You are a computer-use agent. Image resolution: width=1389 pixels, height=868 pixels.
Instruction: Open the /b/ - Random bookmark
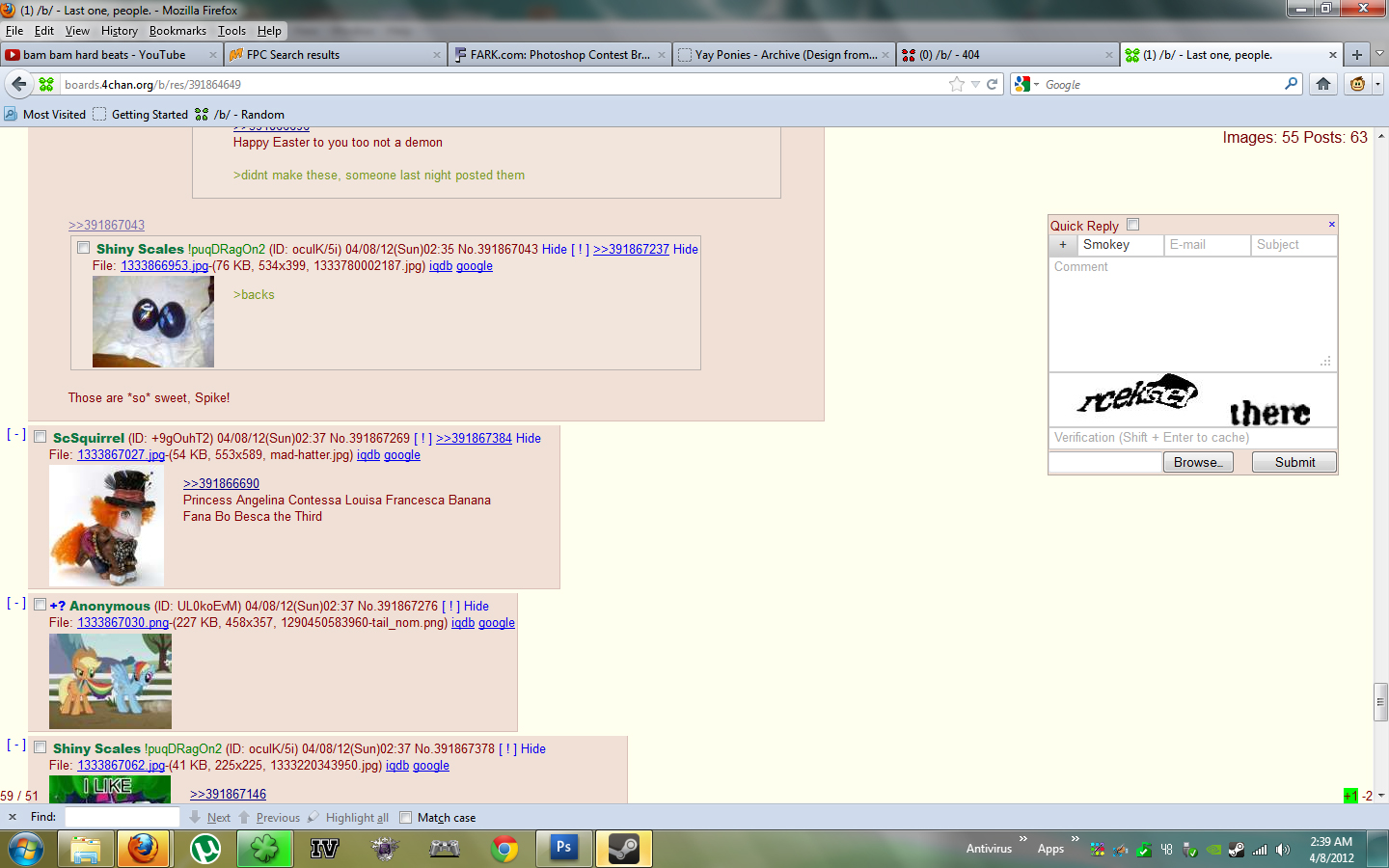click(x=240, y=114)
